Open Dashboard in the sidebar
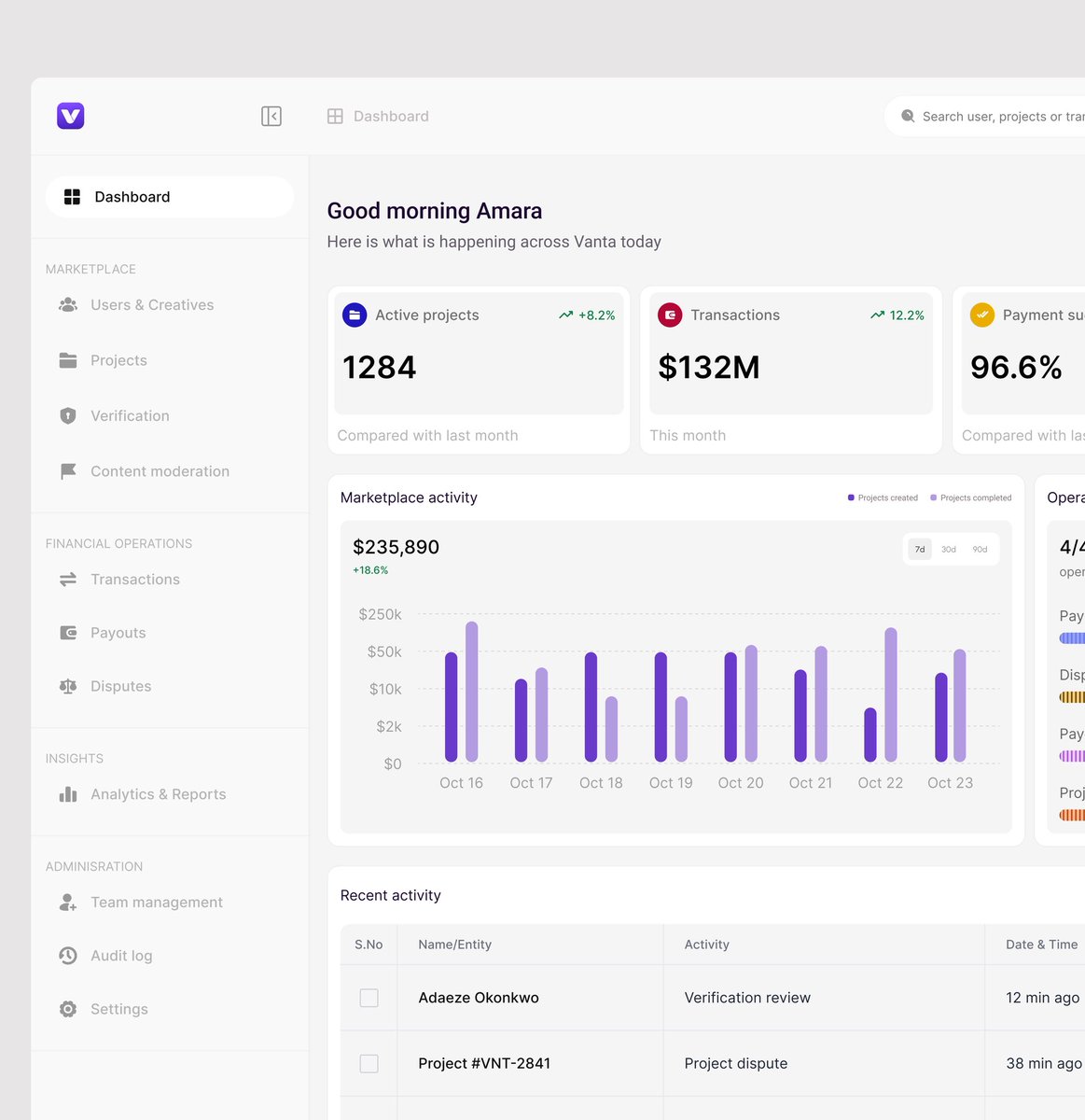This screenshot has height=1120, width=1085. (x=170, y=197)
